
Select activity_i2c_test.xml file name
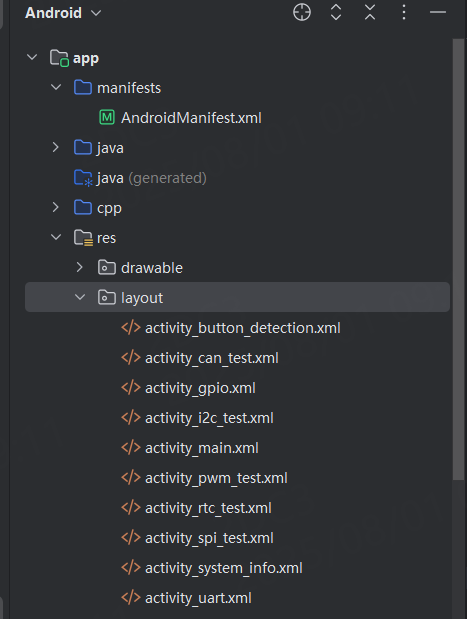pyautogui.click(x=209, y=418)
